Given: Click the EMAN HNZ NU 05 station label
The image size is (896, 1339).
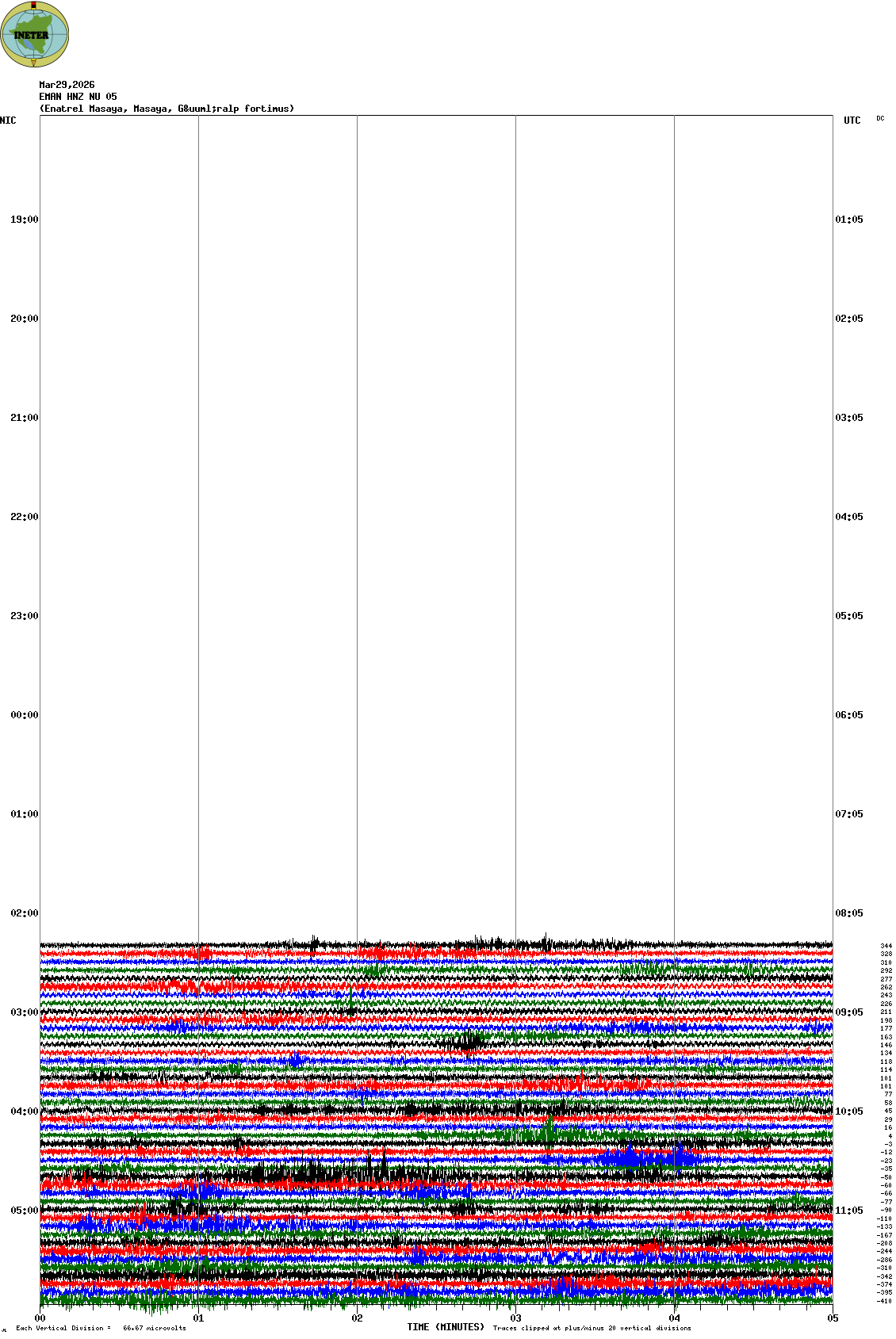Looking at the screenshot, I should coord(78,97).
